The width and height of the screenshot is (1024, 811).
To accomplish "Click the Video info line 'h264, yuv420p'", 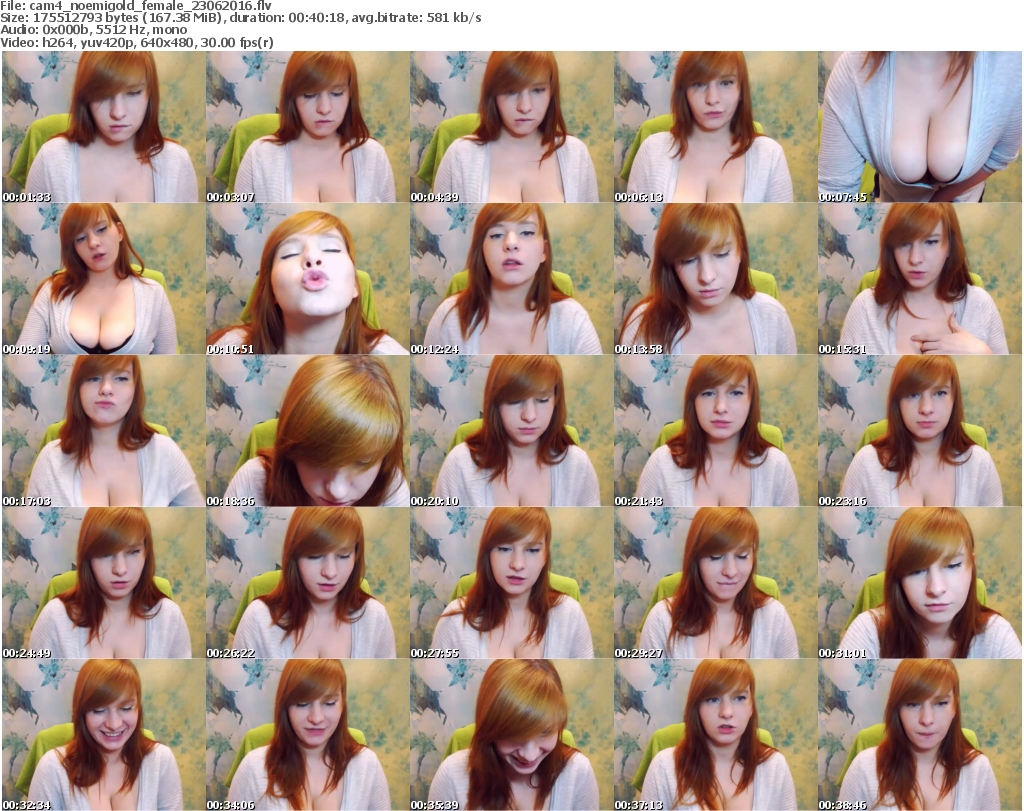I will coord(86,42).
